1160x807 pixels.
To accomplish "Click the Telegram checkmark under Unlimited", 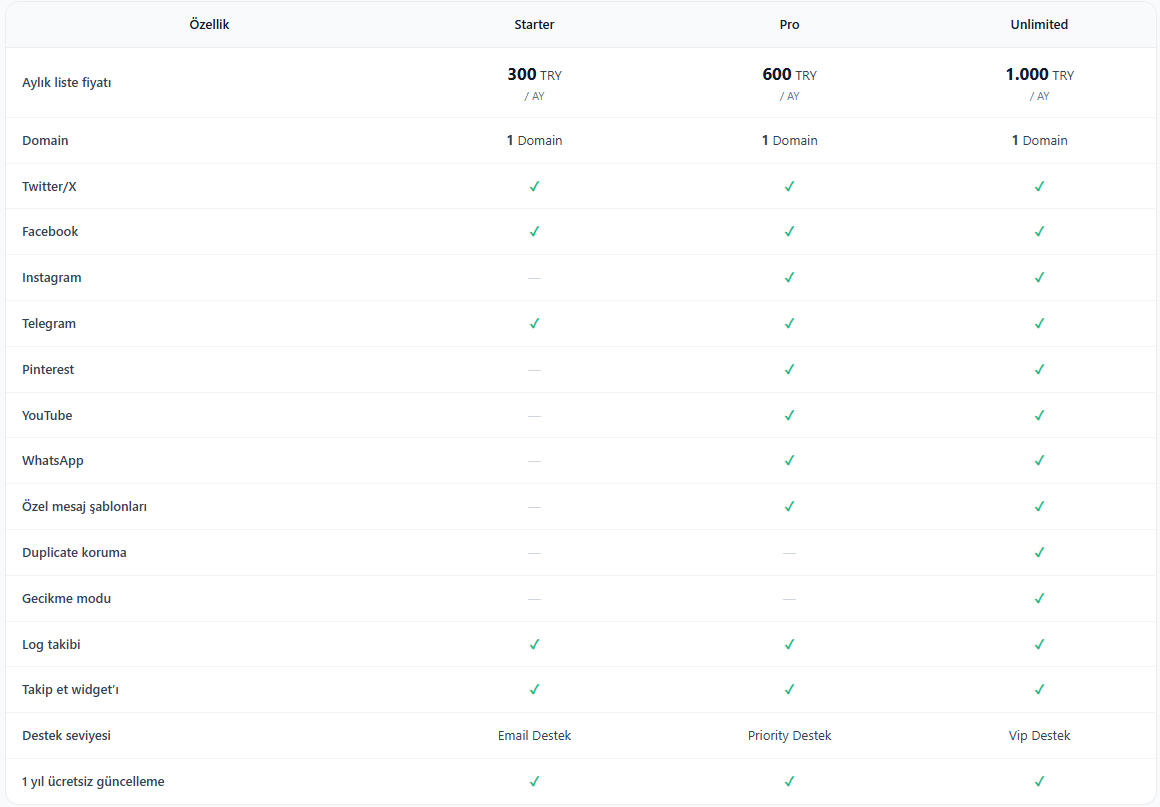I will pyautogui.click(x=1039, y=323).
